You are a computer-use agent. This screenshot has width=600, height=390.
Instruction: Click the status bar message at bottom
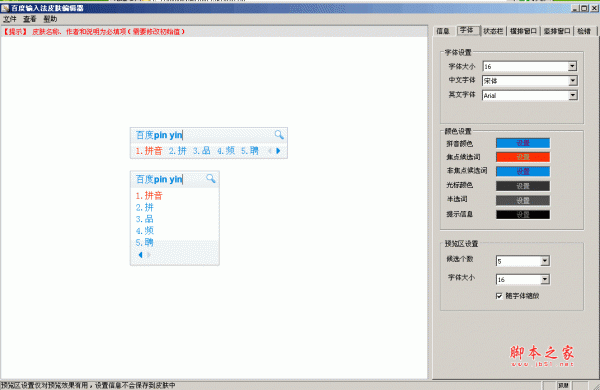tap(88, 385)
